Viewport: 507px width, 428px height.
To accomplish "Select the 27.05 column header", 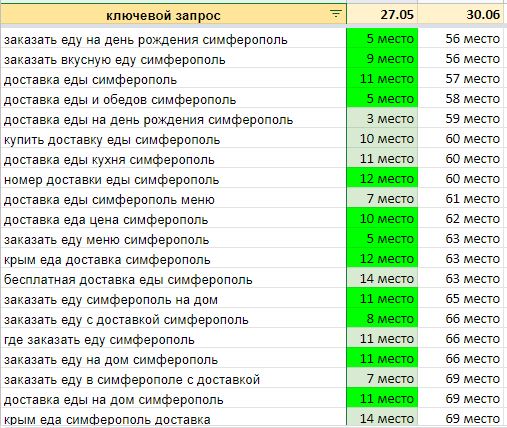I will (x=382, y=15).
